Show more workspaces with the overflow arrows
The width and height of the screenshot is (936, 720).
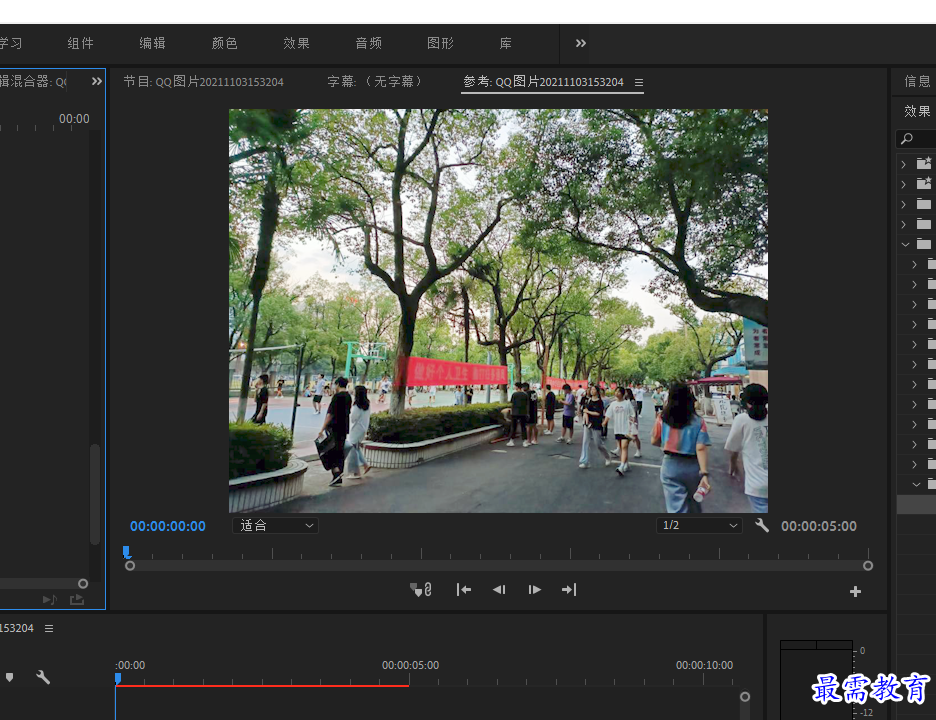coord(581,43)
